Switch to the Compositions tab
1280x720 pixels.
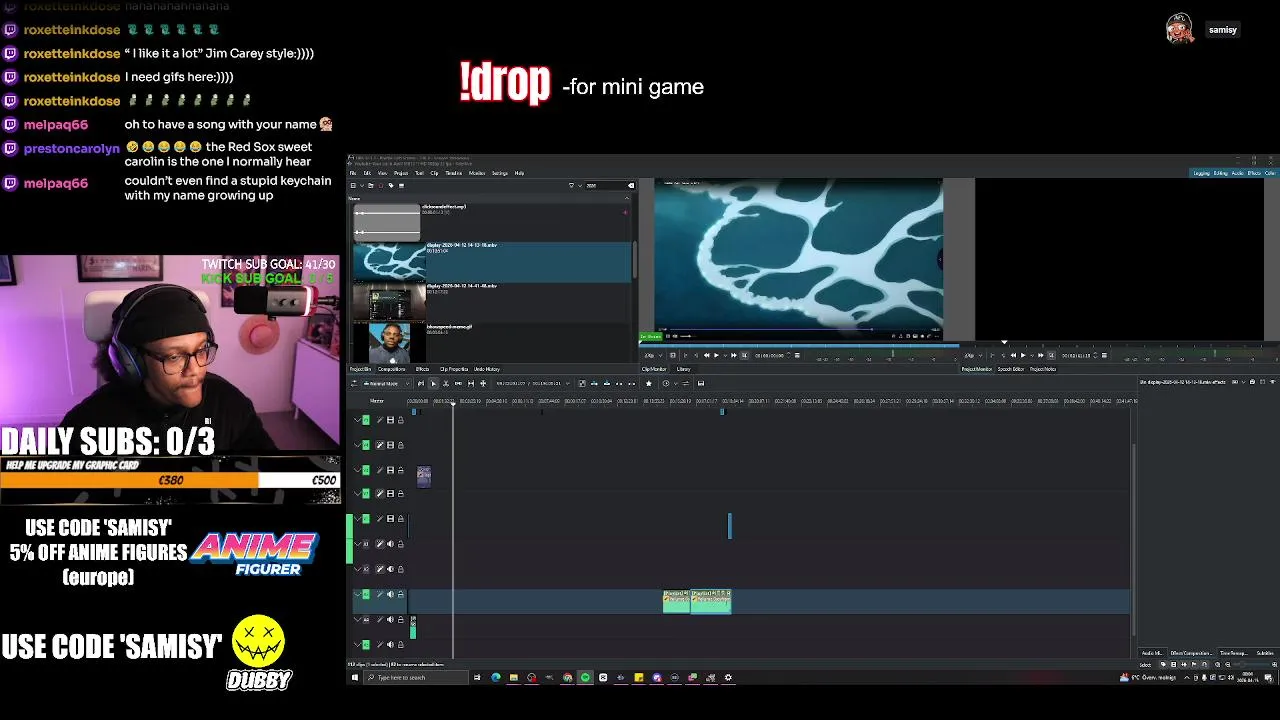click(391, 369)
